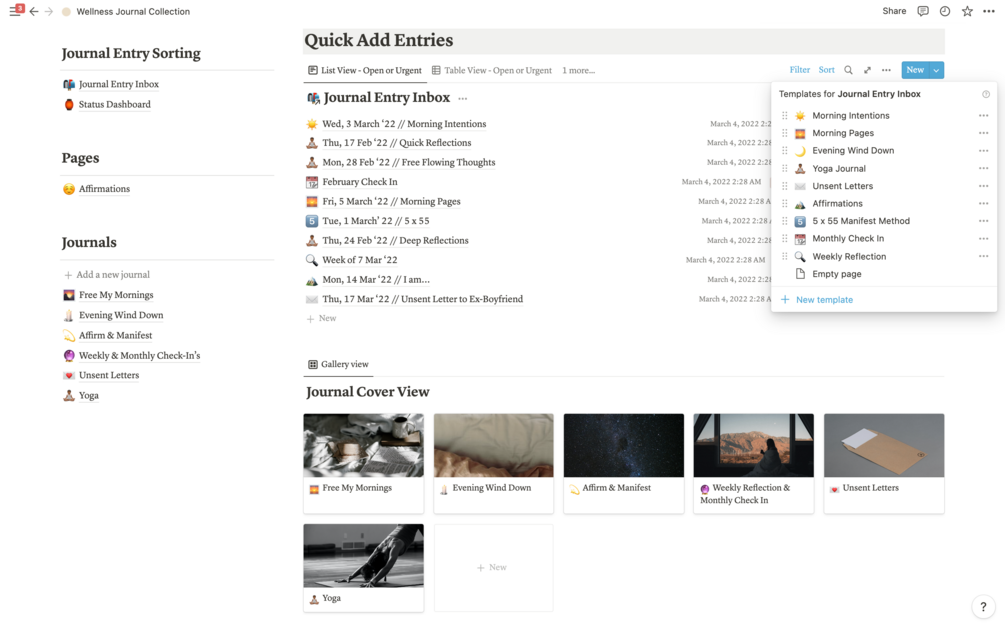Click drag handle of Weekly Reflection template
This screenshot has height=628, width=1005.
coord(785,256)
